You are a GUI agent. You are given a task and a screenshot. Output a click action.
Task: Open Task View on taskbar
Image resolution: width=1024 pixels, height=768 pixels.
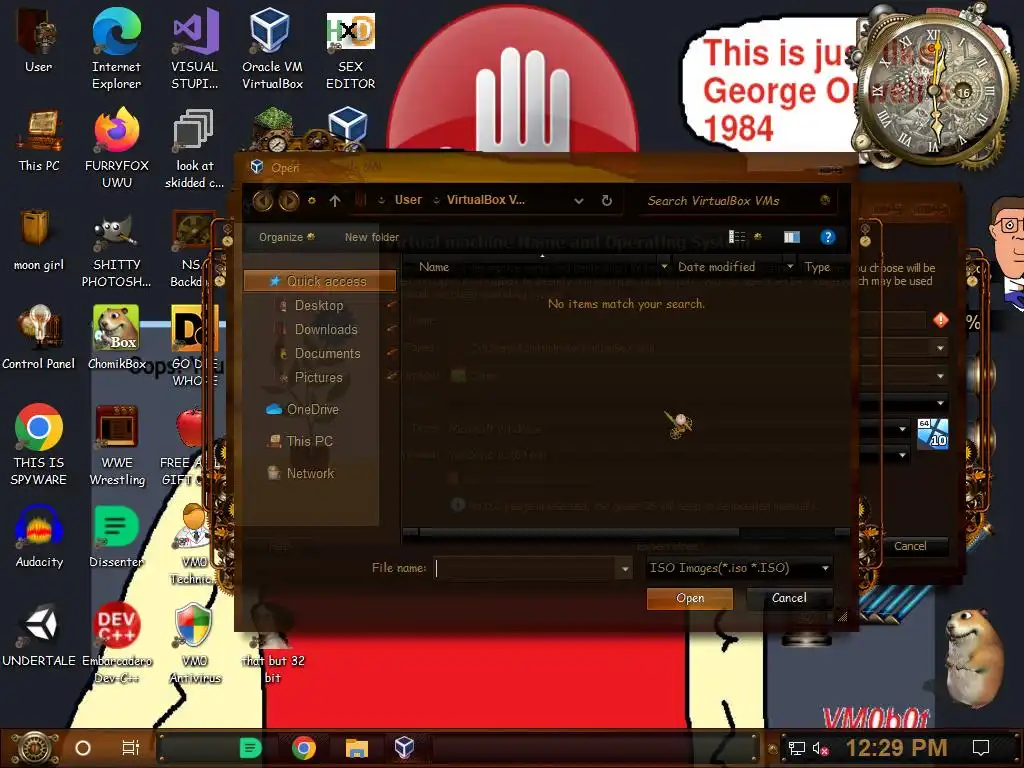click(131, 748)
